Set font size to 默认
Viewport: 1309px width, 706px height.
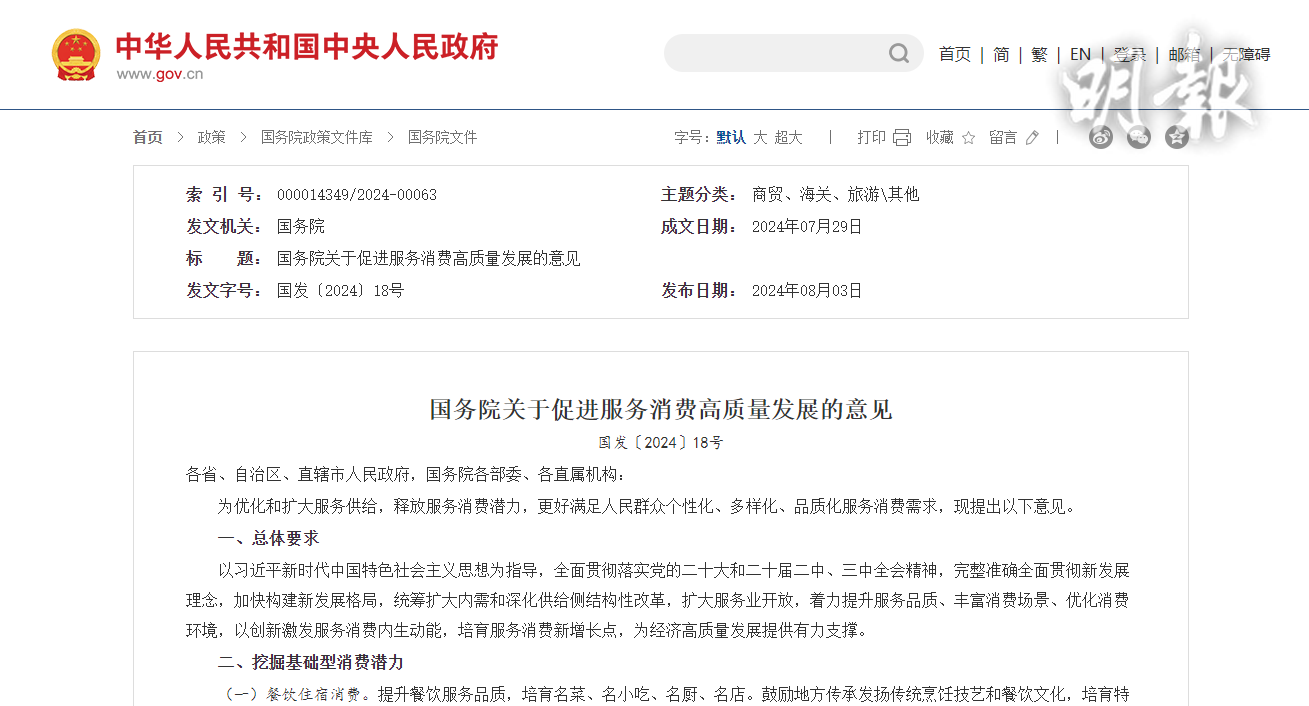coord(731,138)
